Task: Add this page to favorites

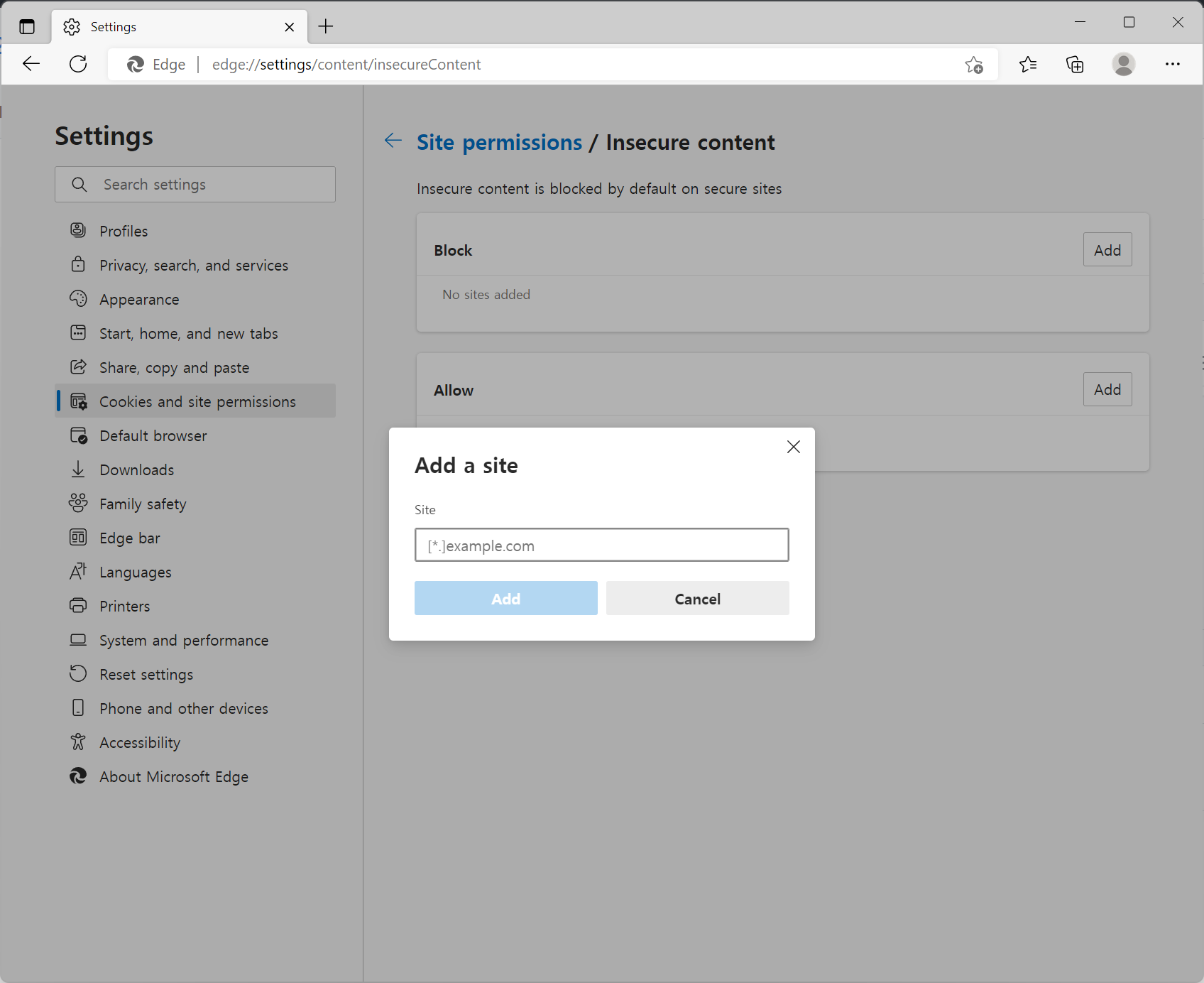Action: coord(974,64)
